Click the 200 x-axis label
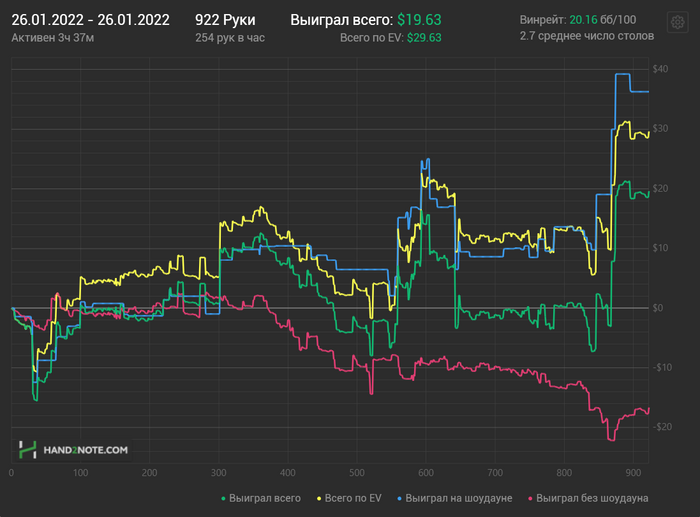 point(150,473)
